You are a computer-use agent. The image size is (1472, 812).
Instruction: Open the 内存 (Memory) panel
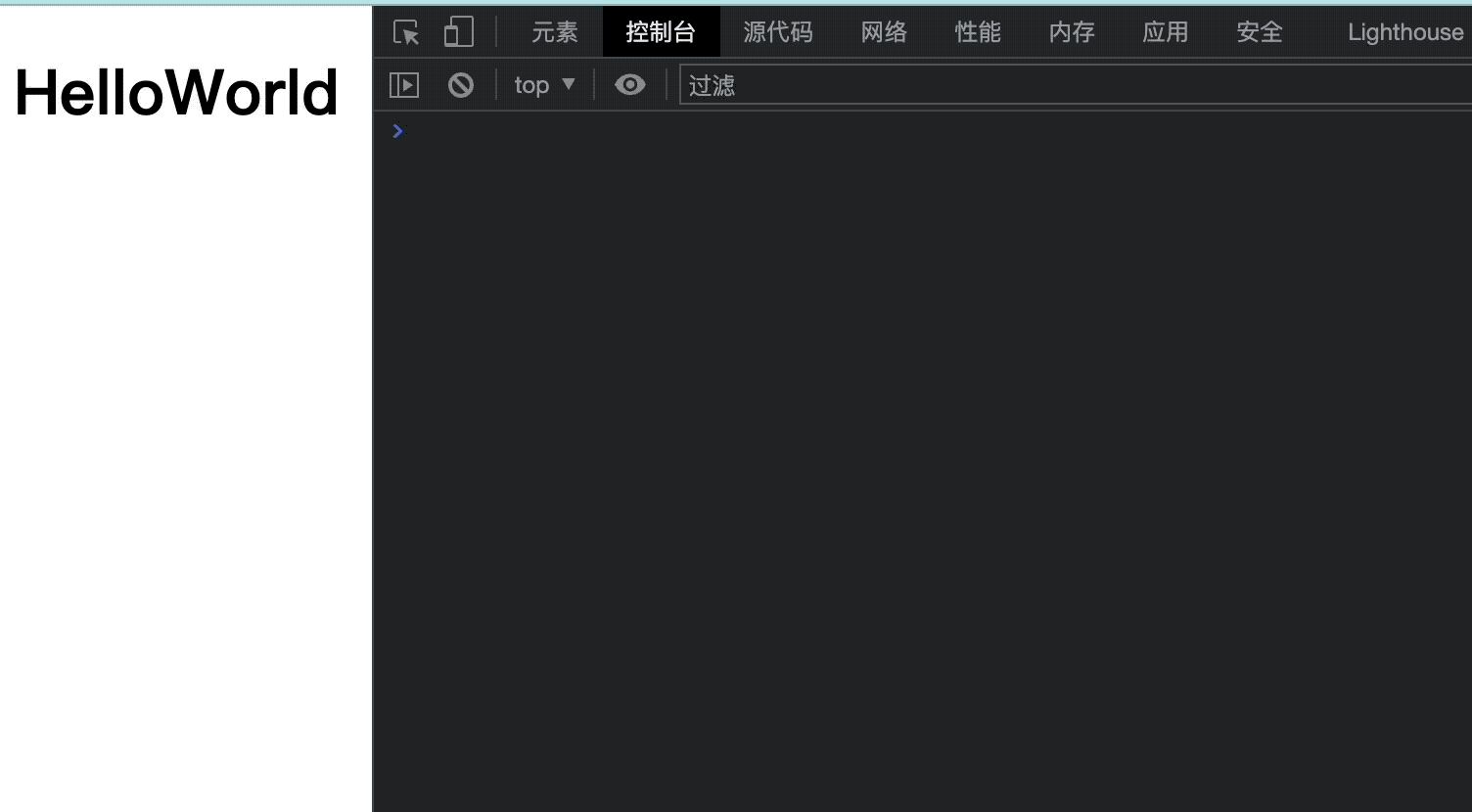point(1072,31)
